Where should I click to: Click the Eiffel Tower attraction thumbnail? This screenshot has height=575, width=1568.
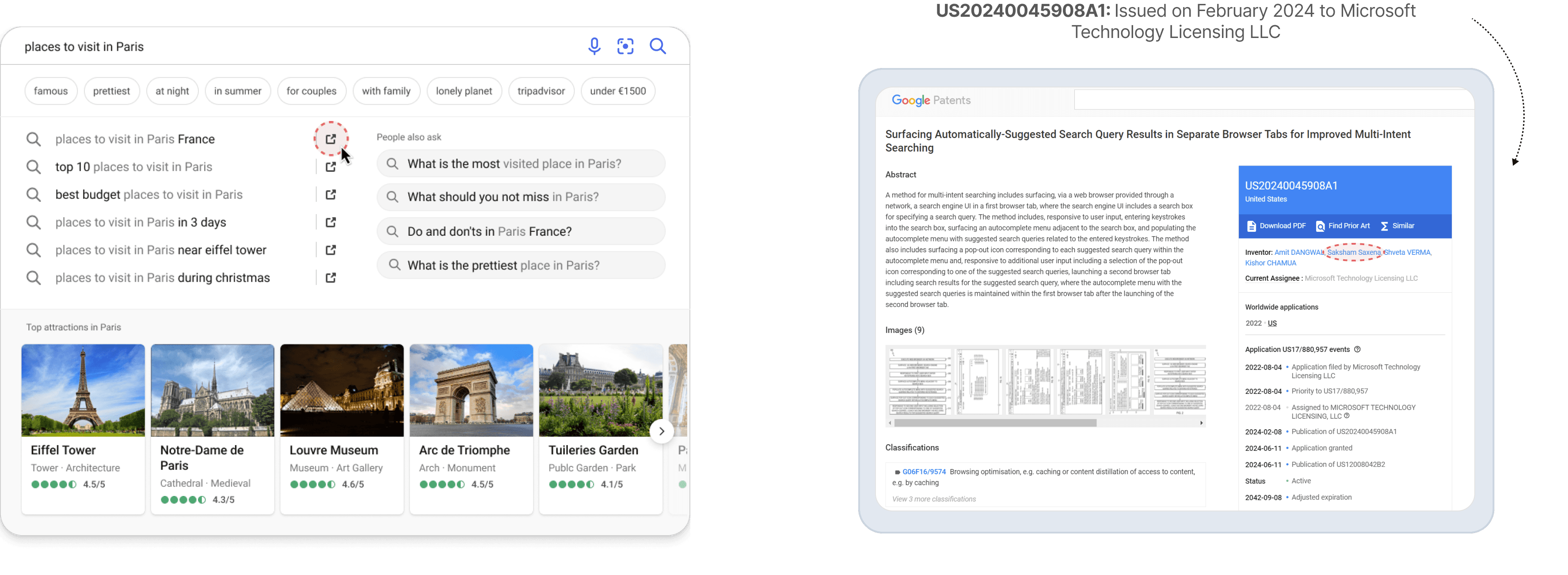pyautogui.click(x=84, y=390)
